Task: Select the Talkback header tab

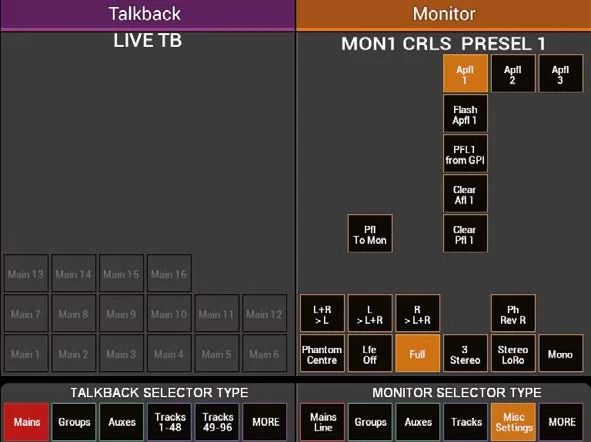Action: [x=147, y=15]
